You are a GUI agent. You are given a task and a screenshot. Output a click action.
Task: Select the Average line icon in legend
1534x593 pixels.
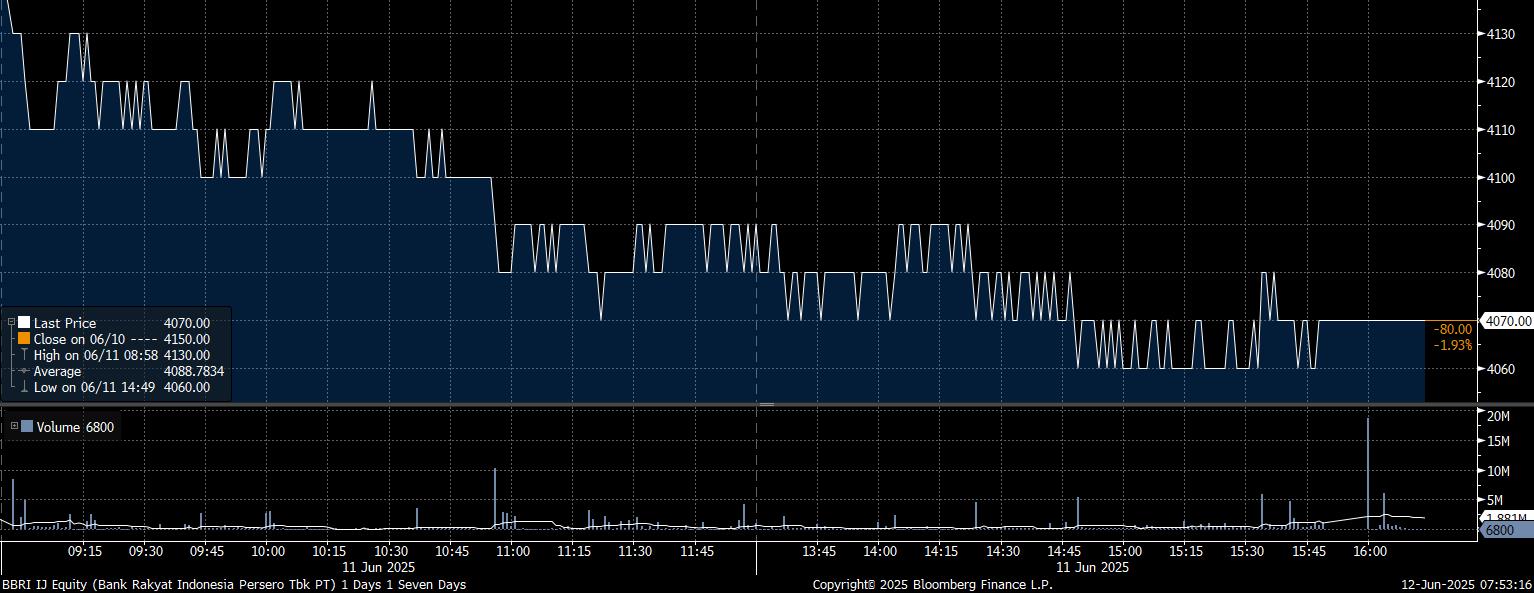pos(24,371)
